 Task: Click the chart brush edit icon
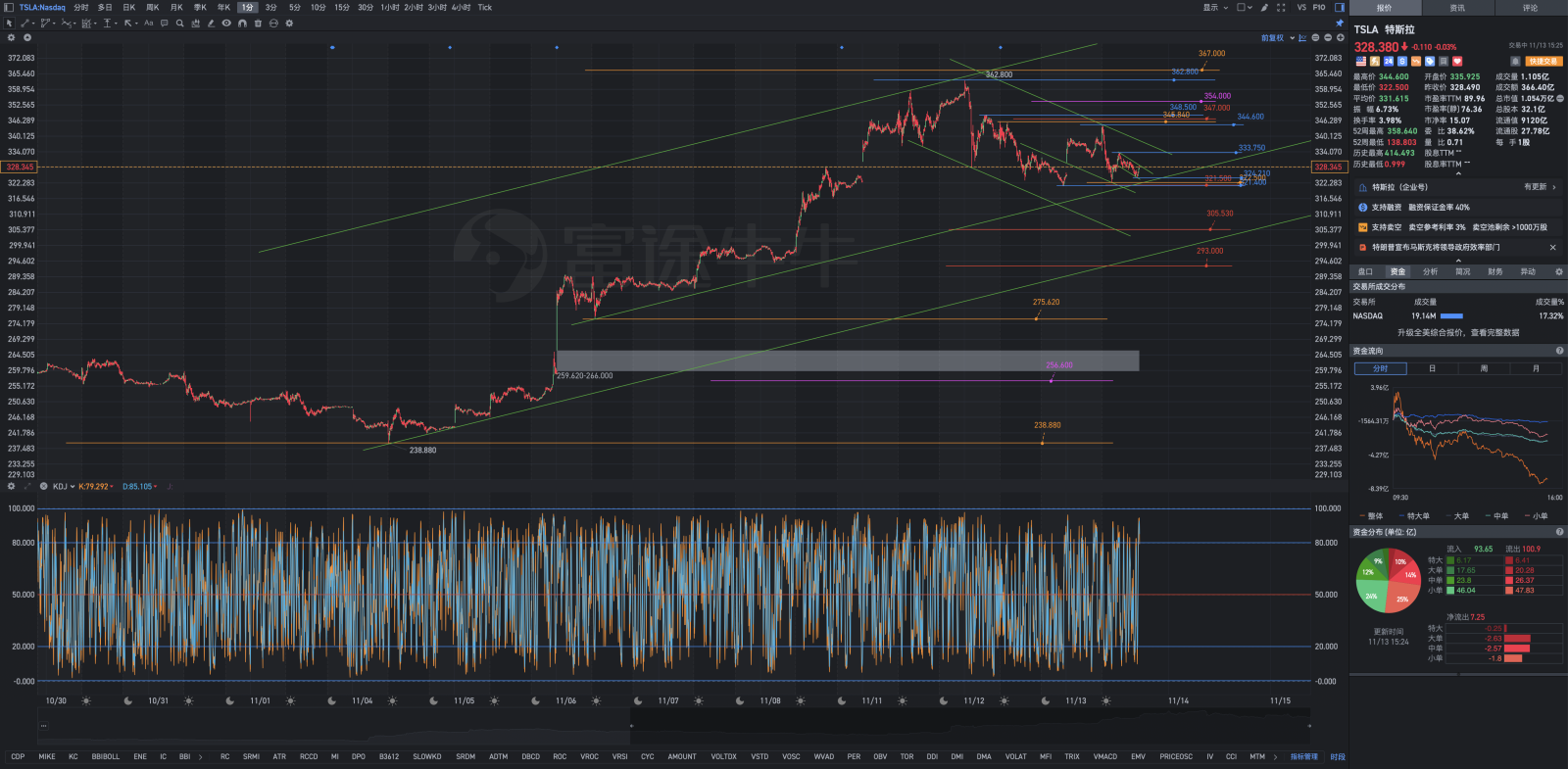(x=1264, y=7)
